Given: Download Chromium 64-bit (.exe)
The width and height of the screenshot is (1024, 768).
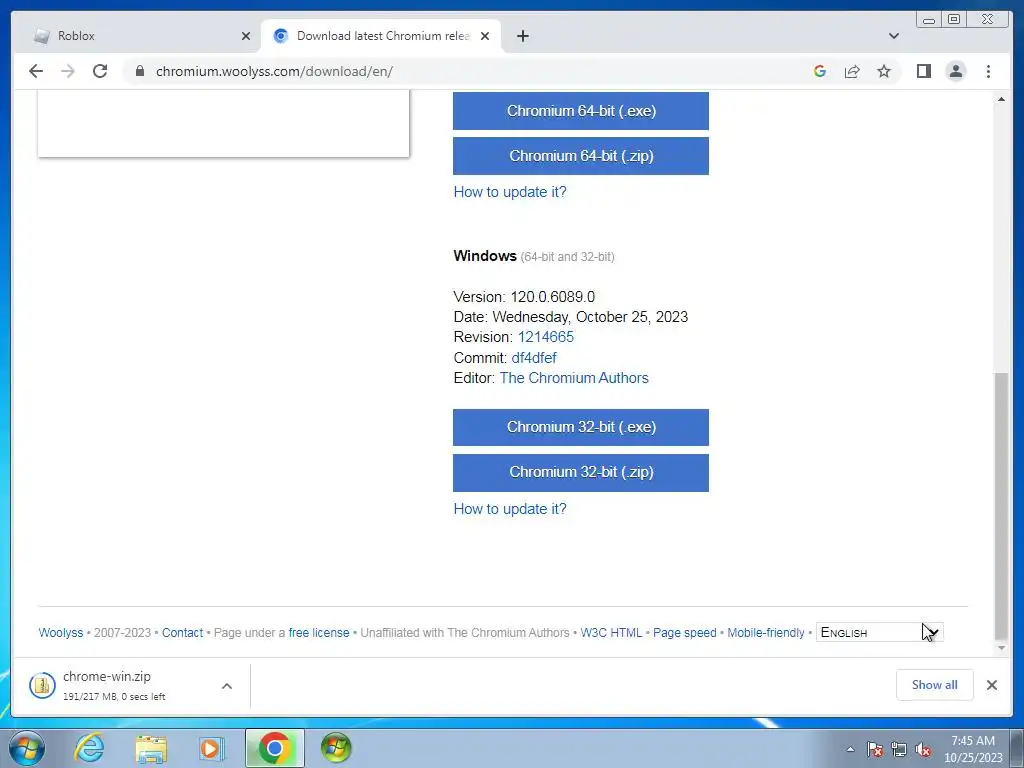Looking at the screenshot, I should point(581,110).
